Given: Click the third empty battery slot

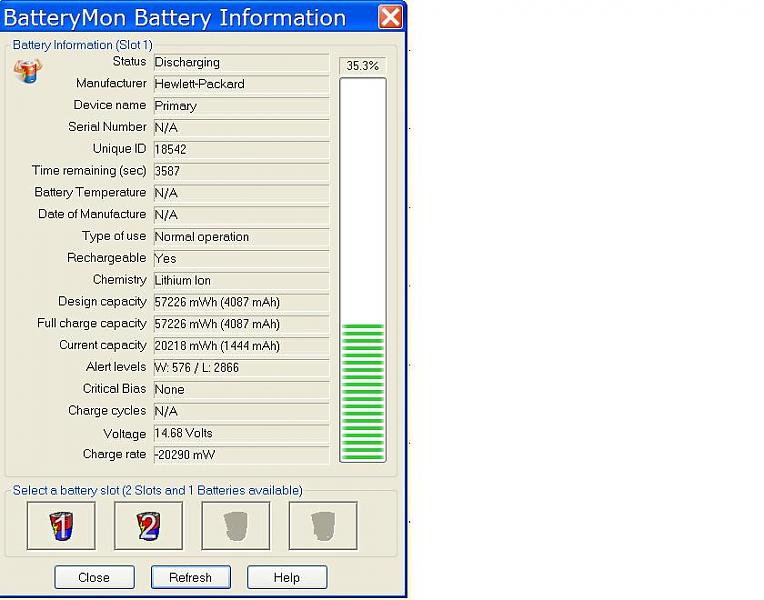Looking at the screenshot, I should click(x=236, y=526).
